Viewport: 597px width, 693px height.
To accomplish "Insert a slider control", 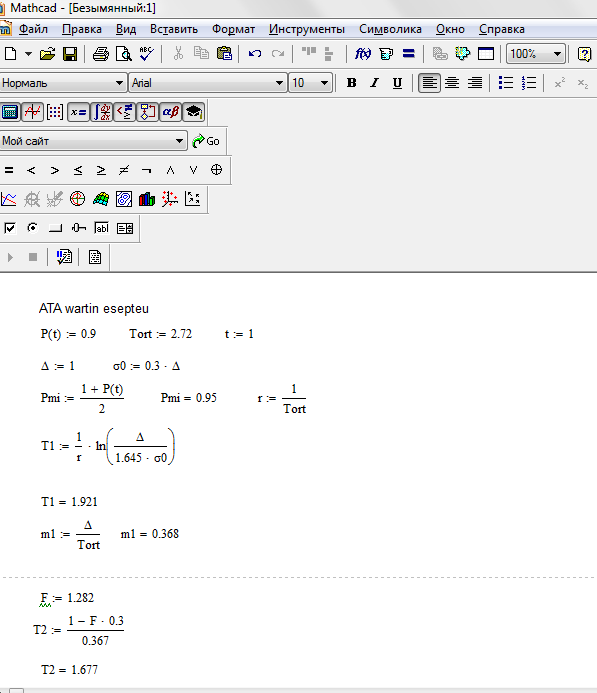I will click(79, 228).
